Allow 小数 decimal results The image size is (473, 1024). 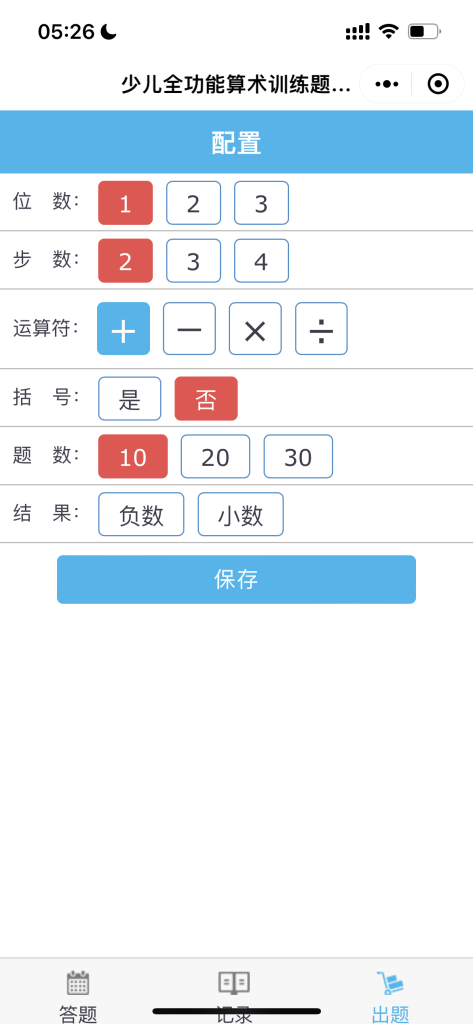coord(240,515)
